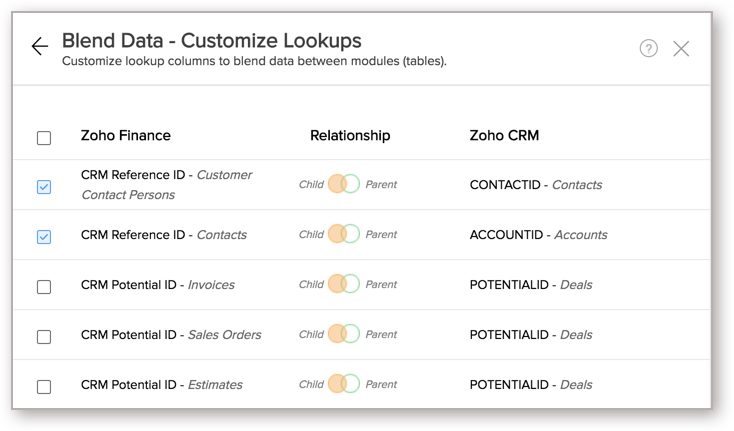Go back using the left arrow icon
The height and width of the screenshot is (431, 734).
40,46
